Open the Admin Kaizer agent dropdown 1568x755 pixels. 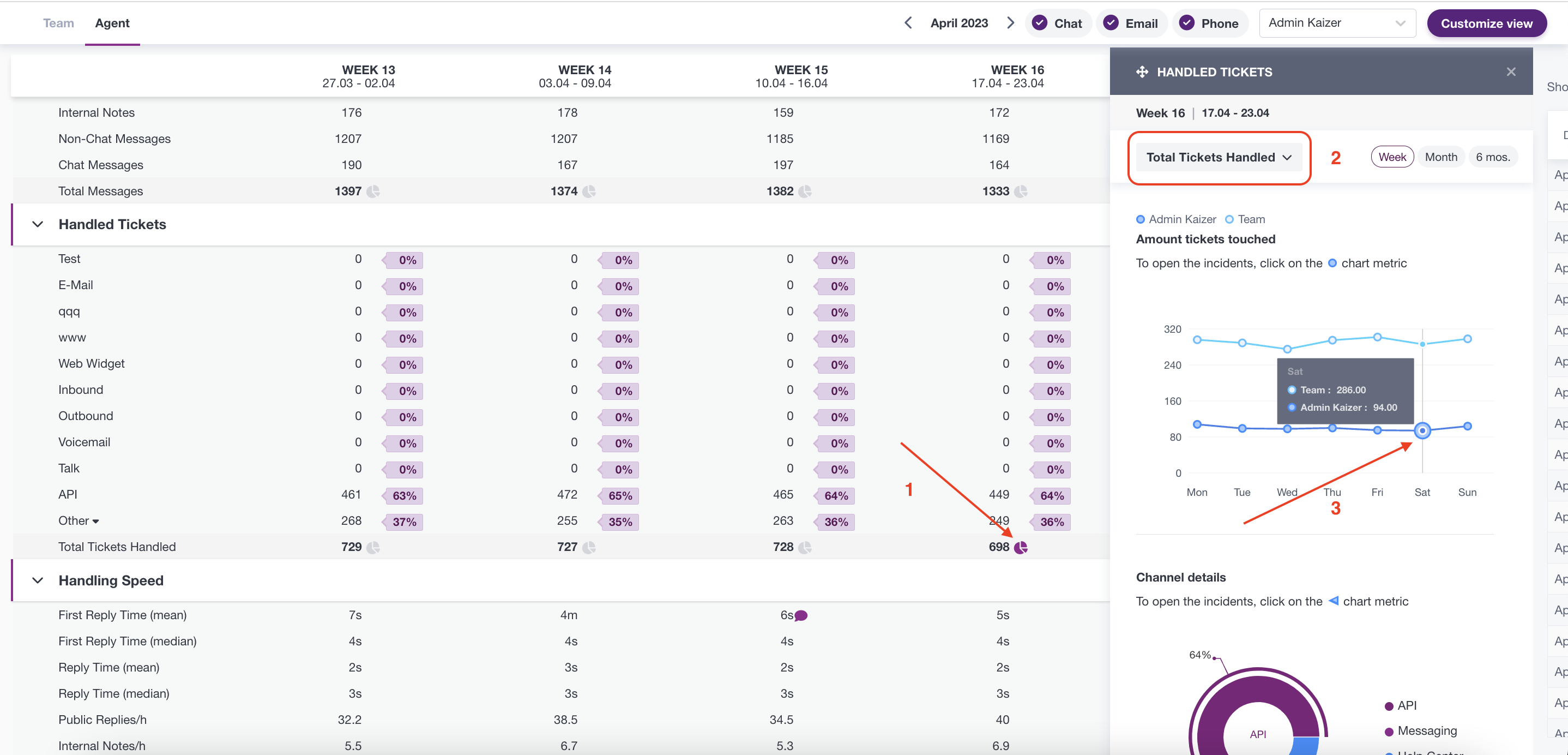coord(1337,23)
